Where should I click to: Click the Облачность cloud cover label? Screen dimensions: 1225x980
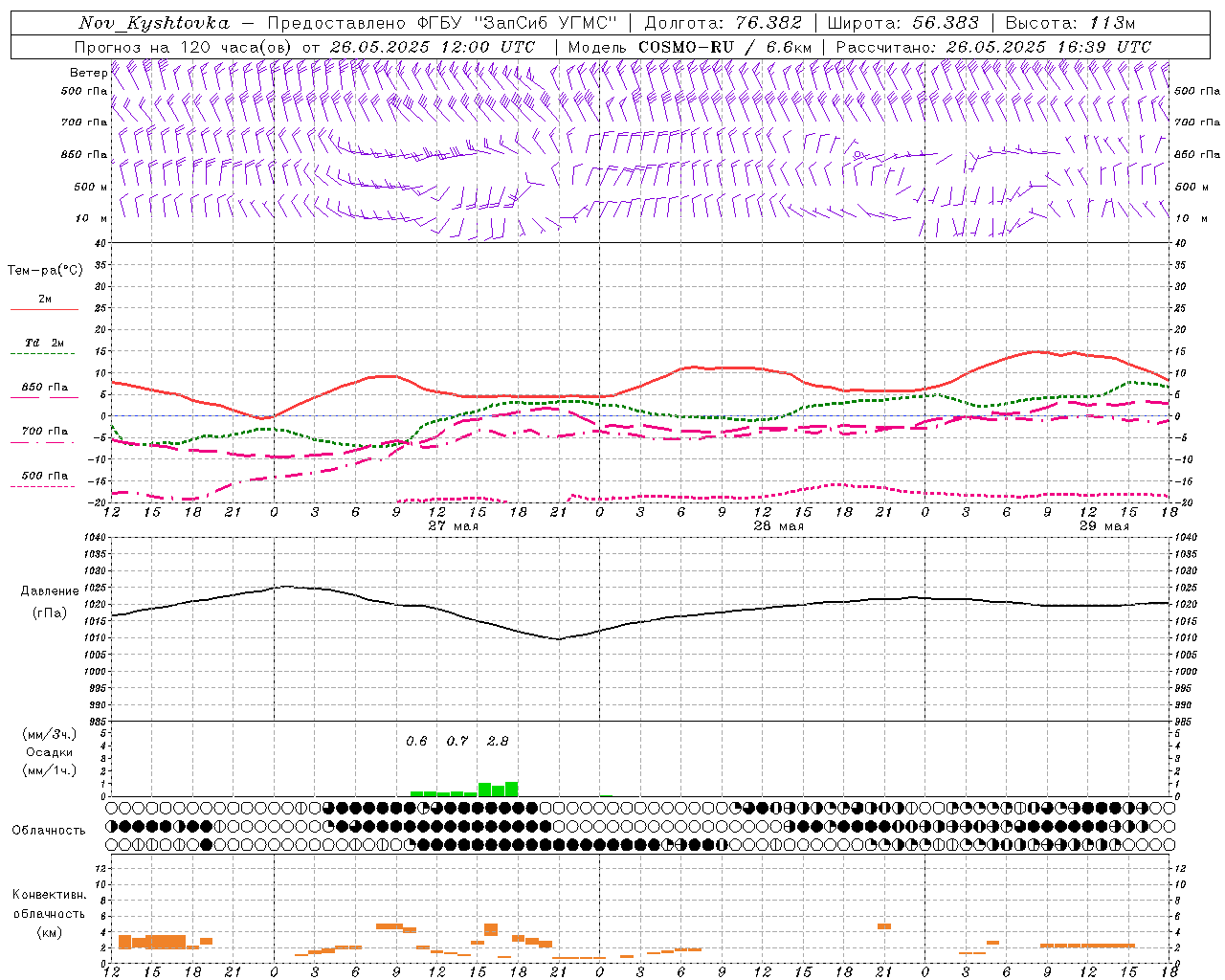pyautogui.click(x=49, y=830)
